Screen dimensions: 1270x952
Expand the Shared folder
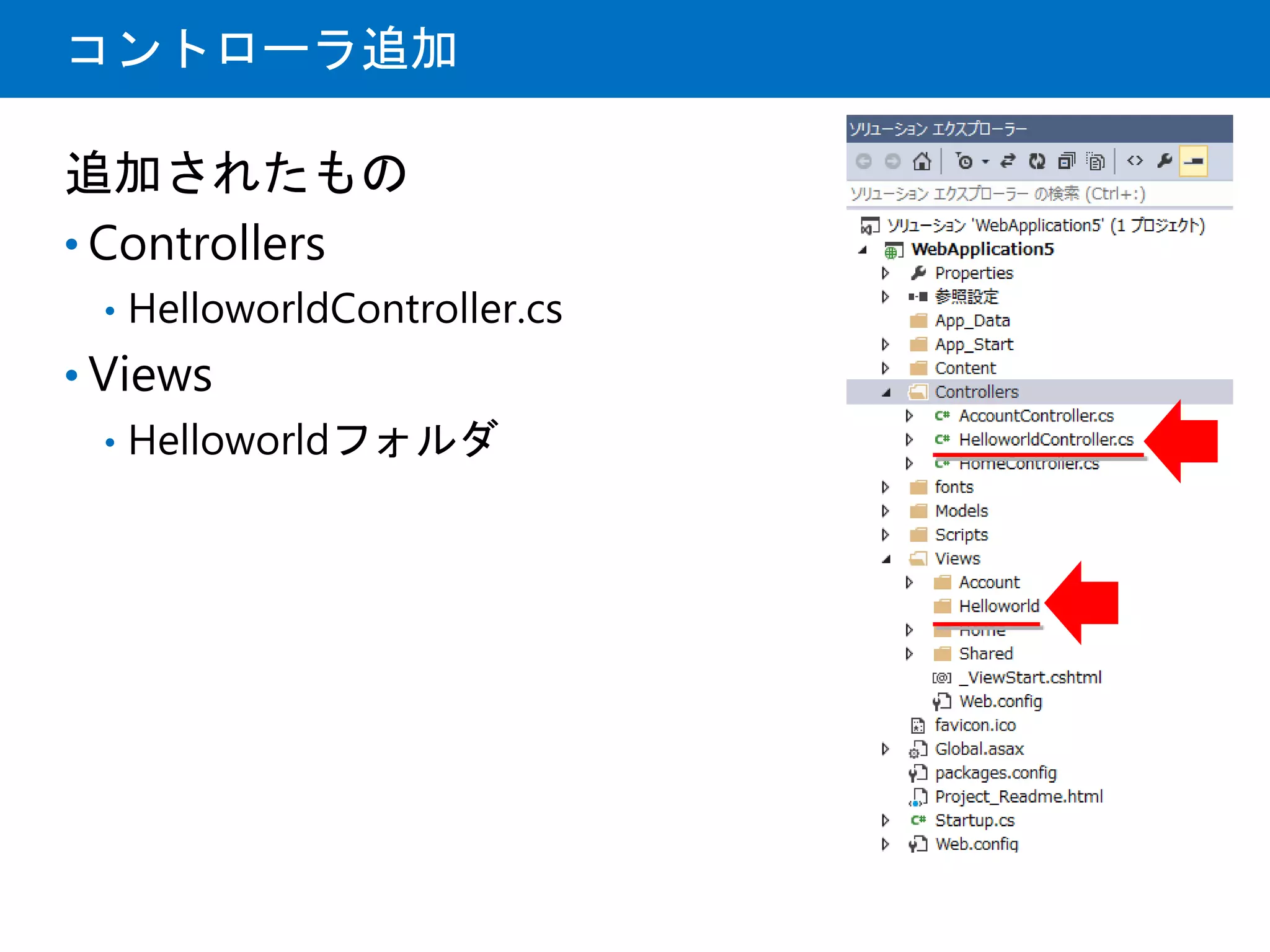click(909, 654)
